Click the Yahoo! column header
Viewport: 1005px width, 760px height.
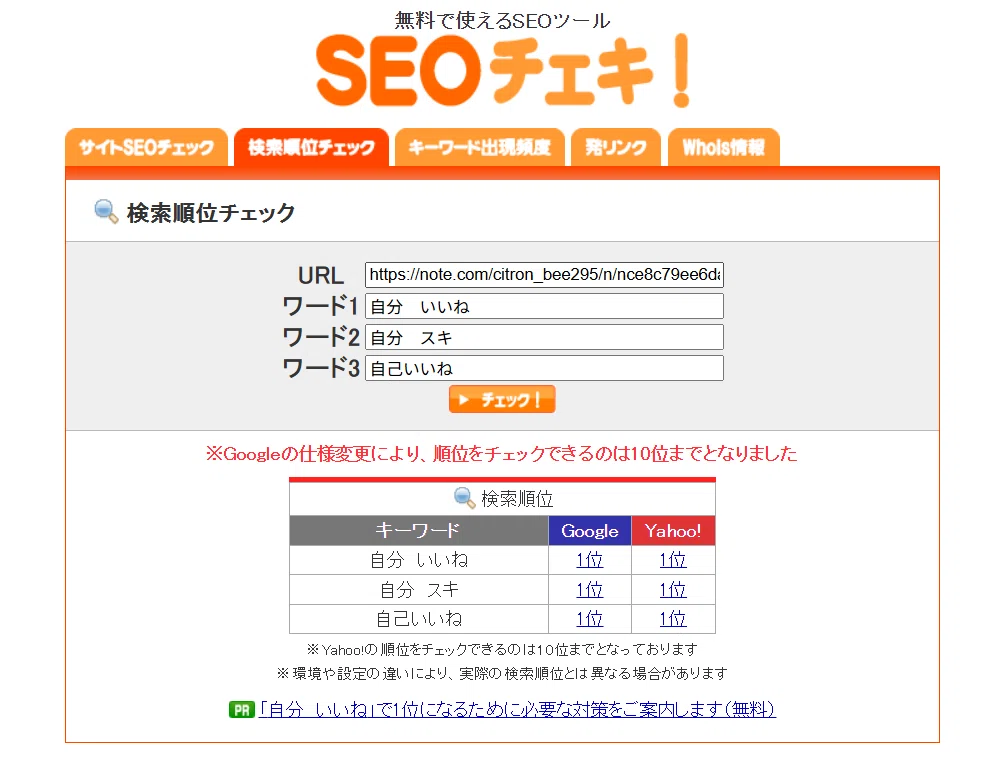tap(673, 531)
